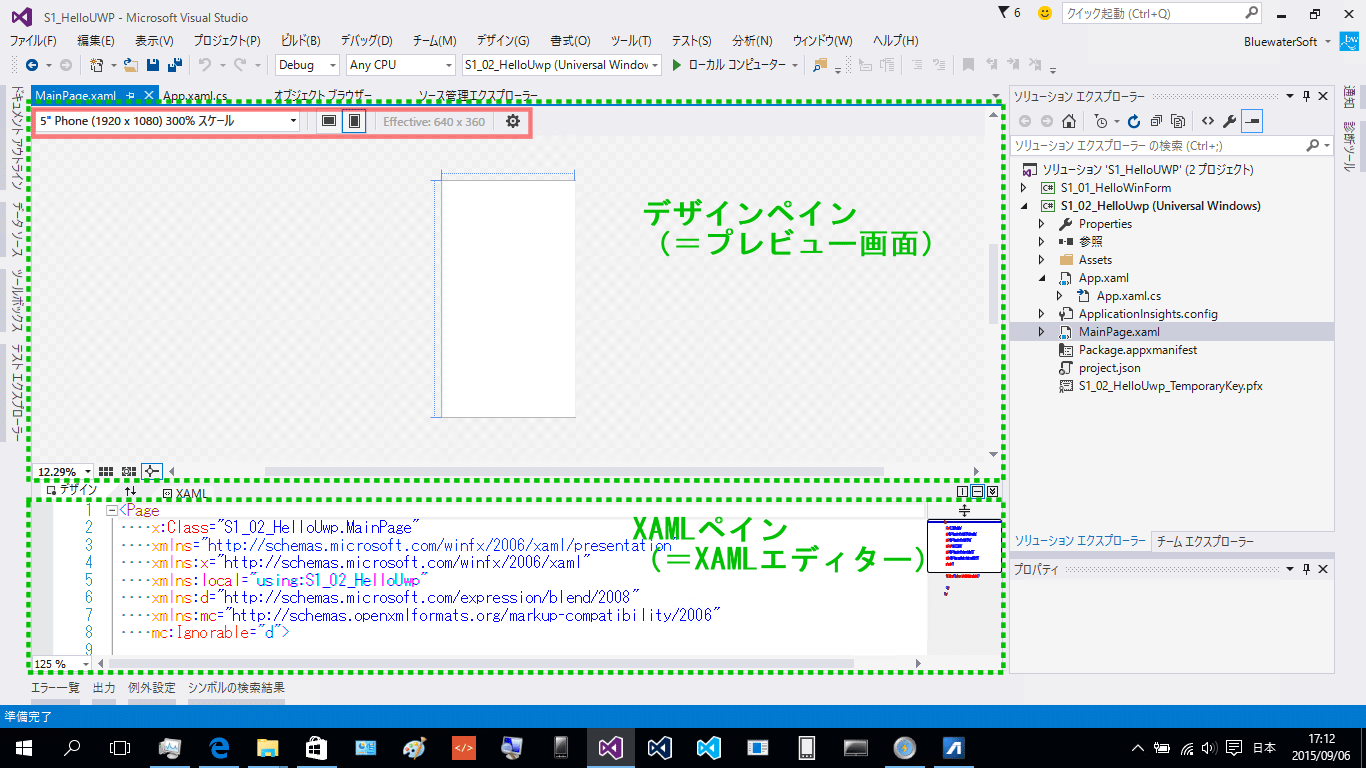Click the Navigate Backward toolbar button

(31, 65)
